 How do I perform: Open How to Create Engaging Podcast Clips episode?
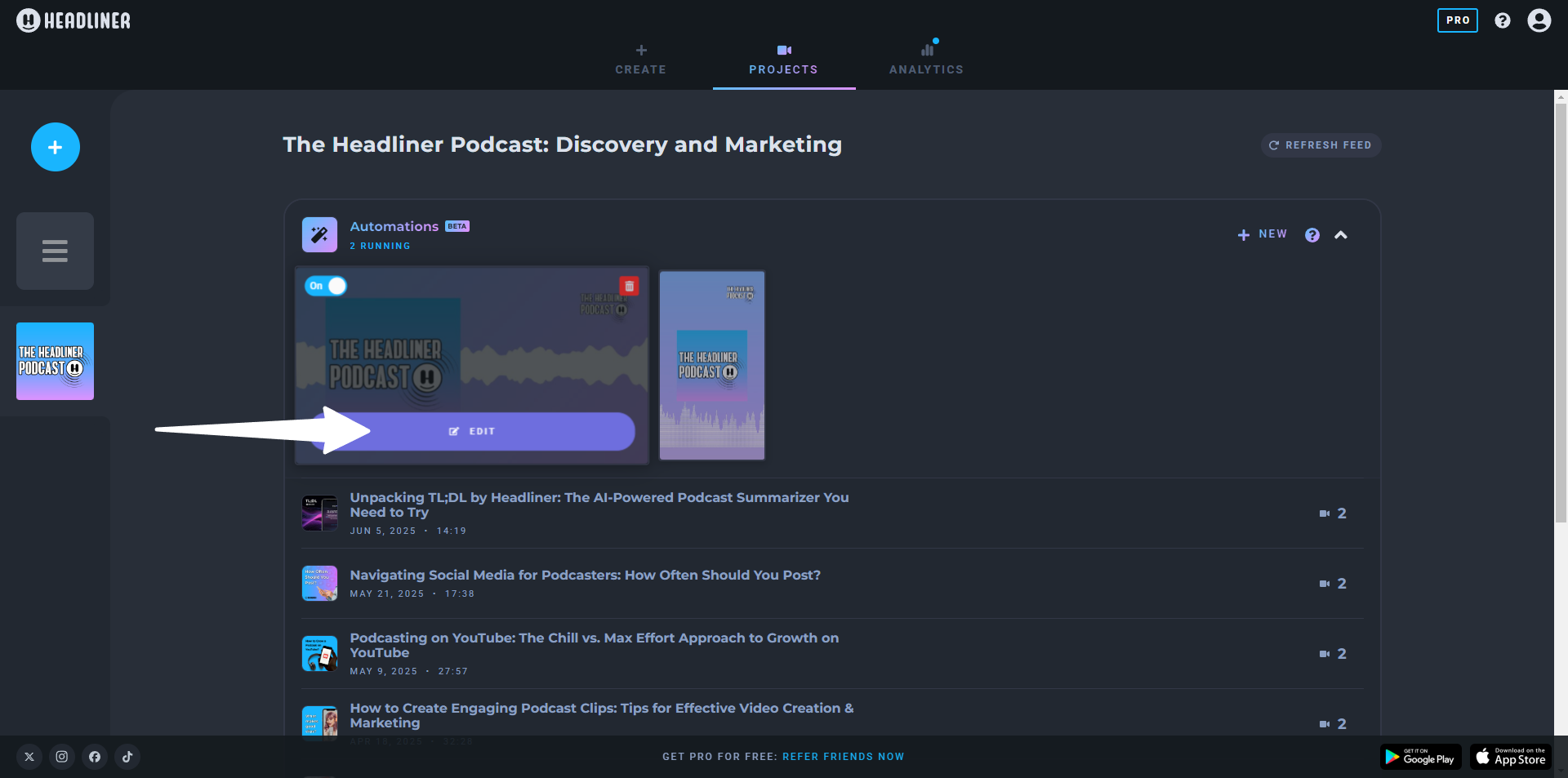[x=602, y=715]
